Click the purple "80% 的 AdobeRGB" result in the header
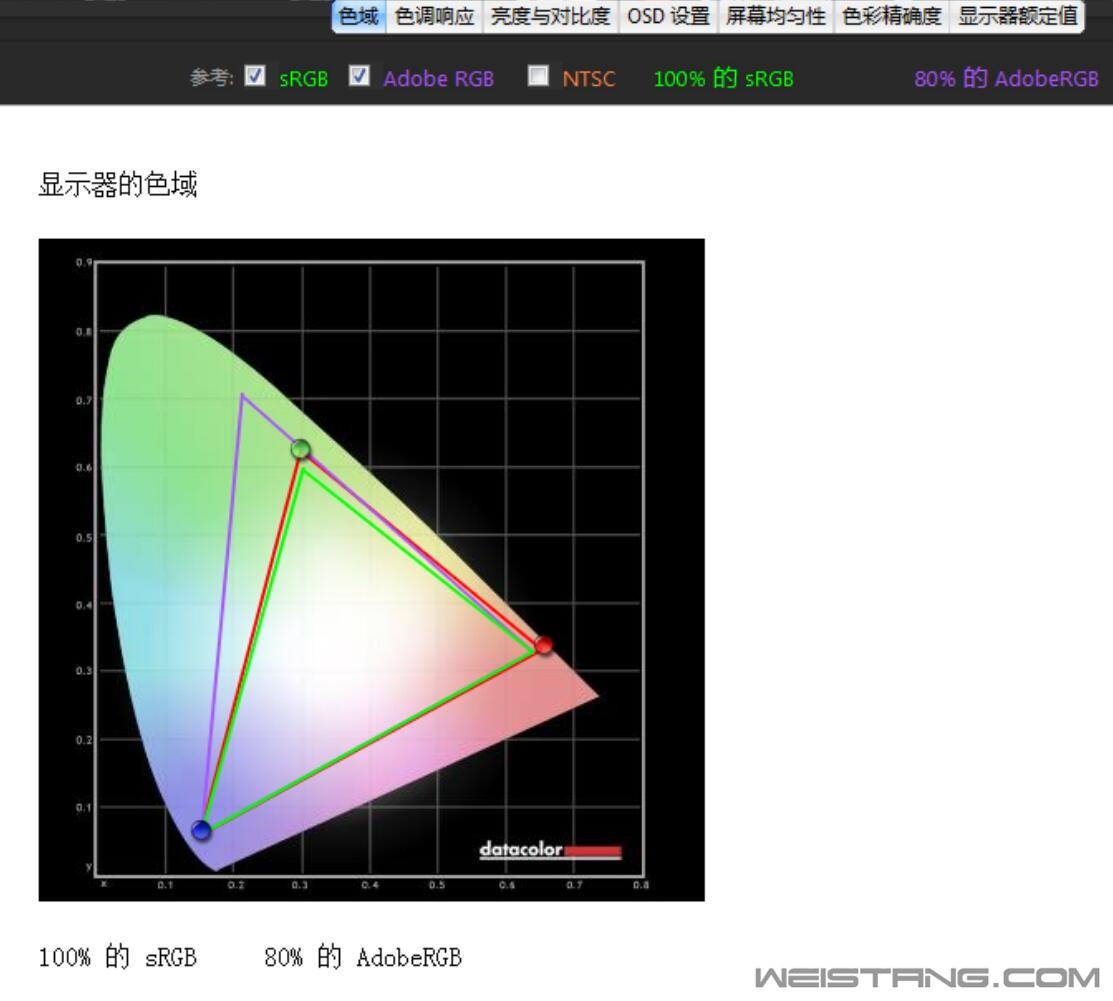The height and width of the screenshot is (1001, 1113). (x=1005, y=79)
